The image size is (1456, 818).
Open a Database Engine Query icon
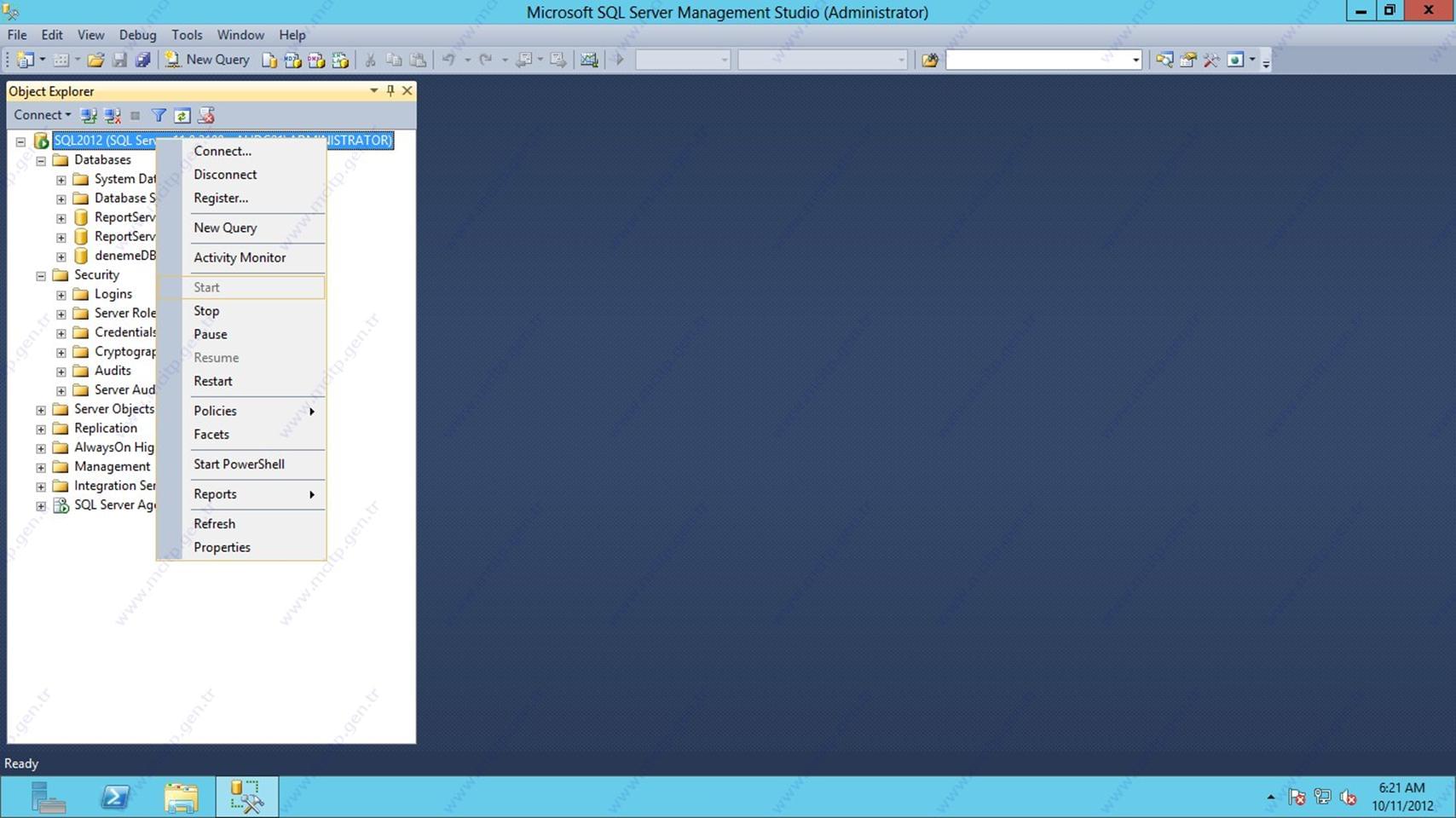(x=269, y=60)
